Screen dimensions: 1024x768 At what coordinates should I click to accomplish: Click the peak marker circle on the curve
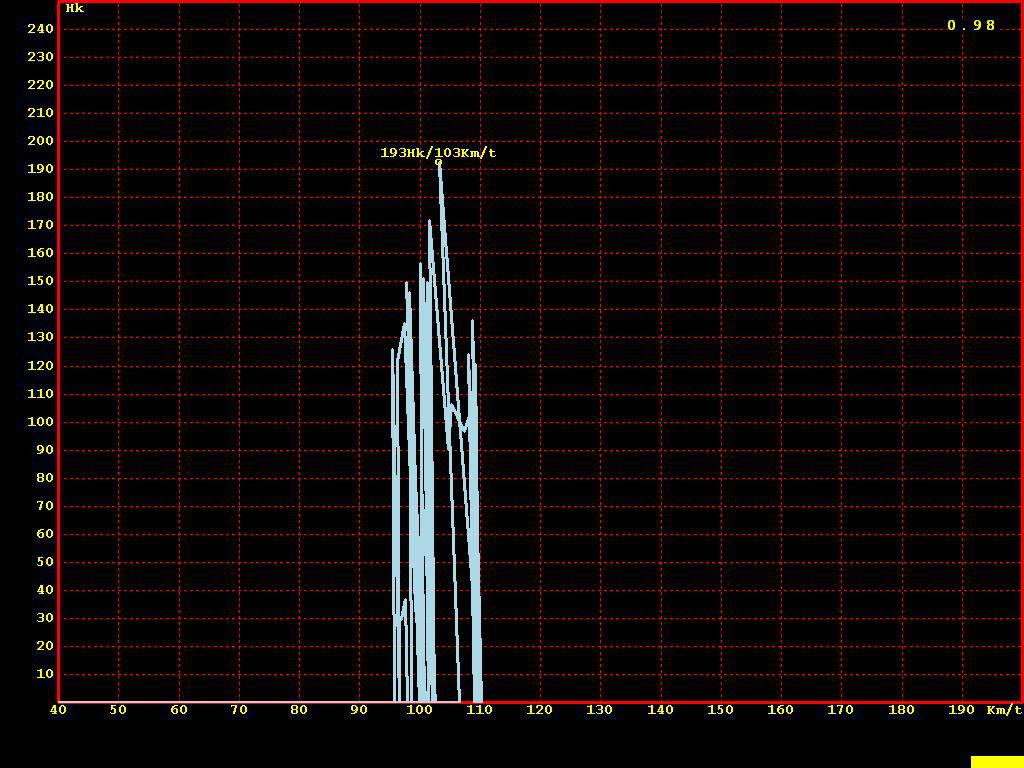(x=438, y=162)
